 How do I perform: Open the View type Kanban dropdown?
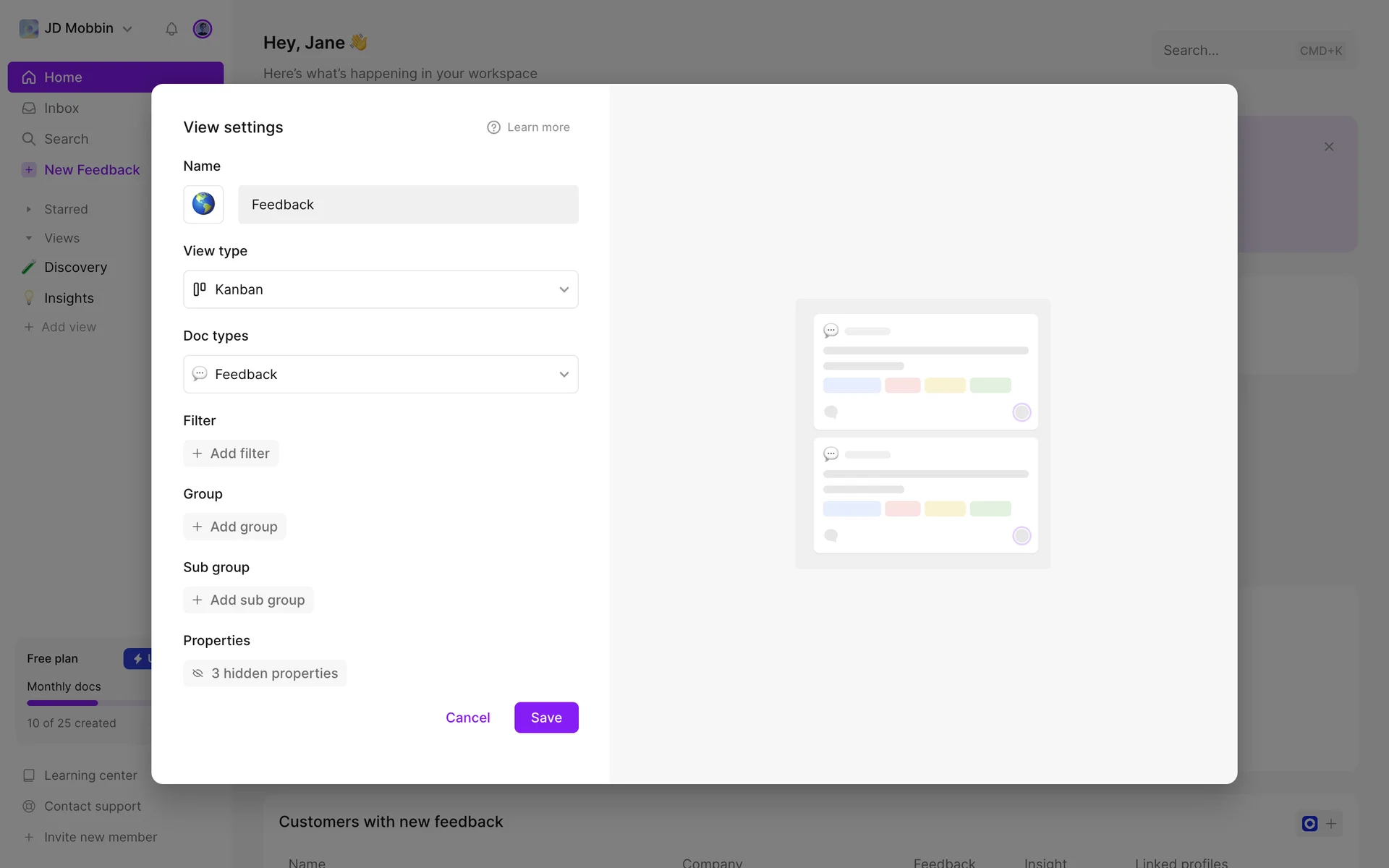pos(381,289)
